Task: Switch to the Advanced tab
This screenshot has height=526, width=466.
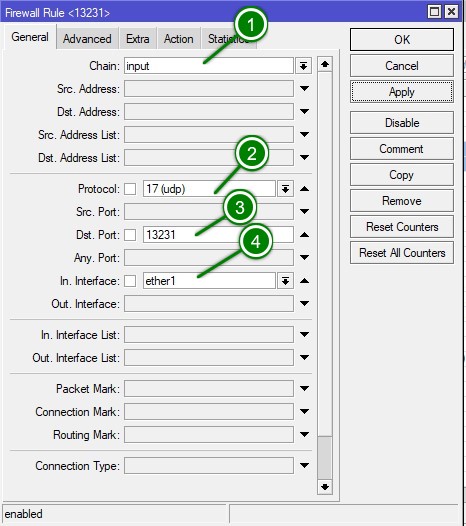Action: (87, 39)
